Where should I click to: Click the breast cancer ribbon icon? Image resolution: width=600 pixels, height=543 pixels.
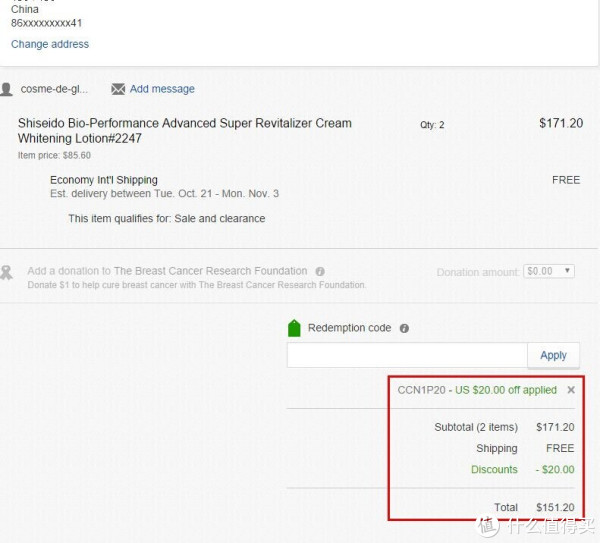click(7, 273)
